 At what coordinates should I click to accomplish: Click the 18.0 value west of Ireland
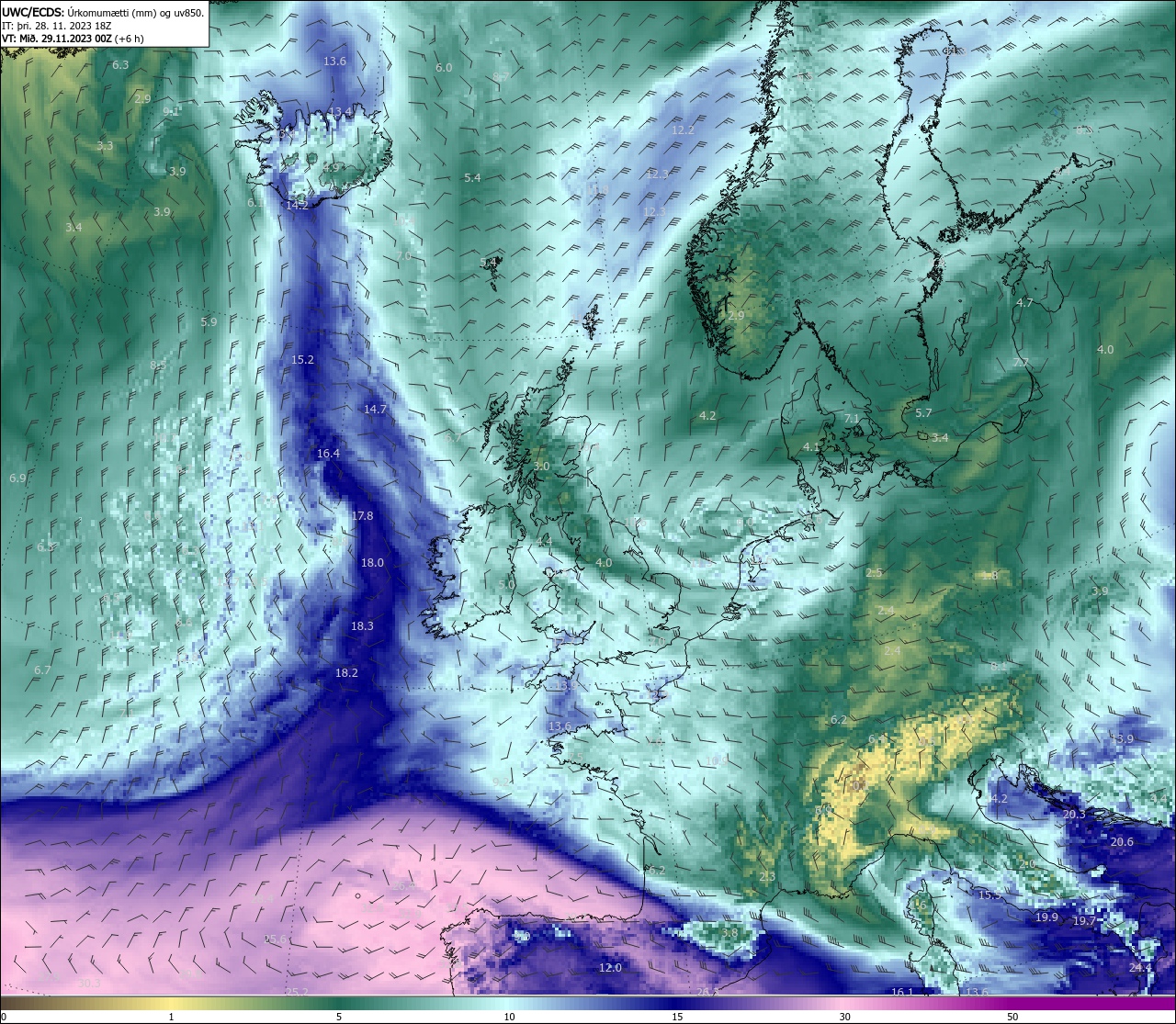[372, 563]
